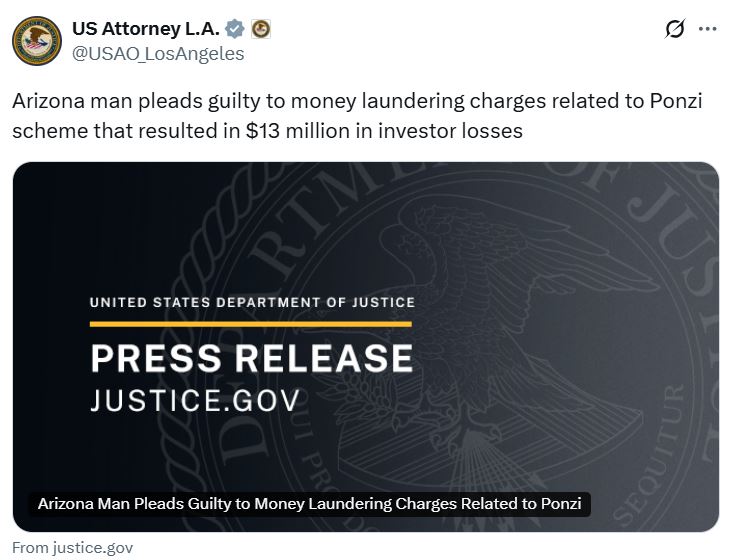Click 'United States Department of Justice' card text

pyautogui.click(x=252, y=302)
